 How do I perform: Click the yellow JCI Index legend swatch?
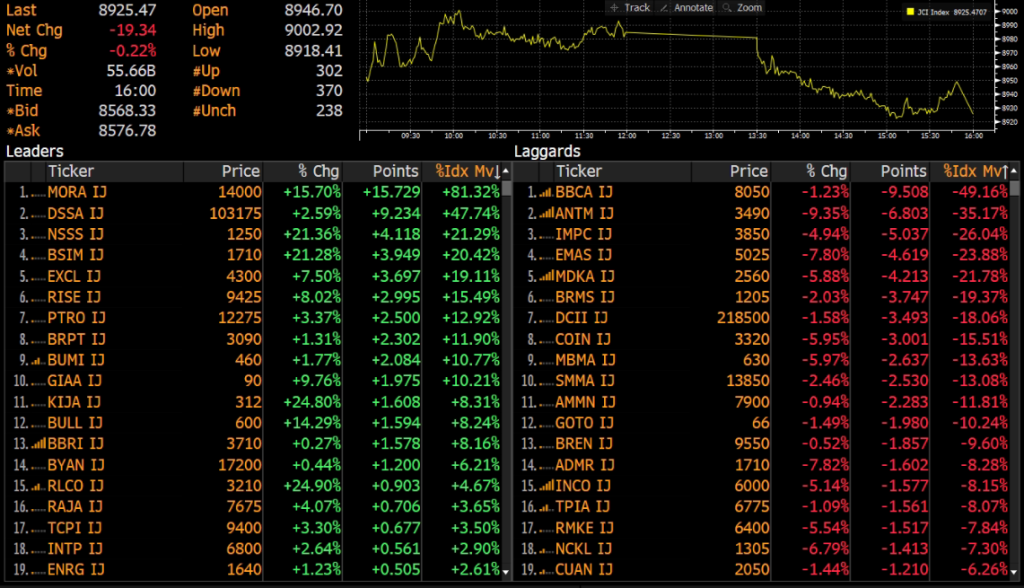click(910, 12)
